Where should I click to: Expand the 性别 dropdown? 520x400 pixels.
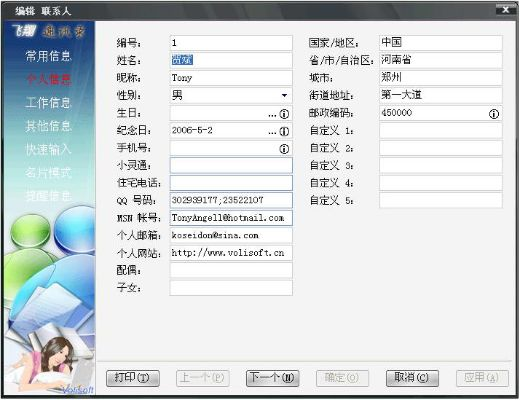(284, 96)
